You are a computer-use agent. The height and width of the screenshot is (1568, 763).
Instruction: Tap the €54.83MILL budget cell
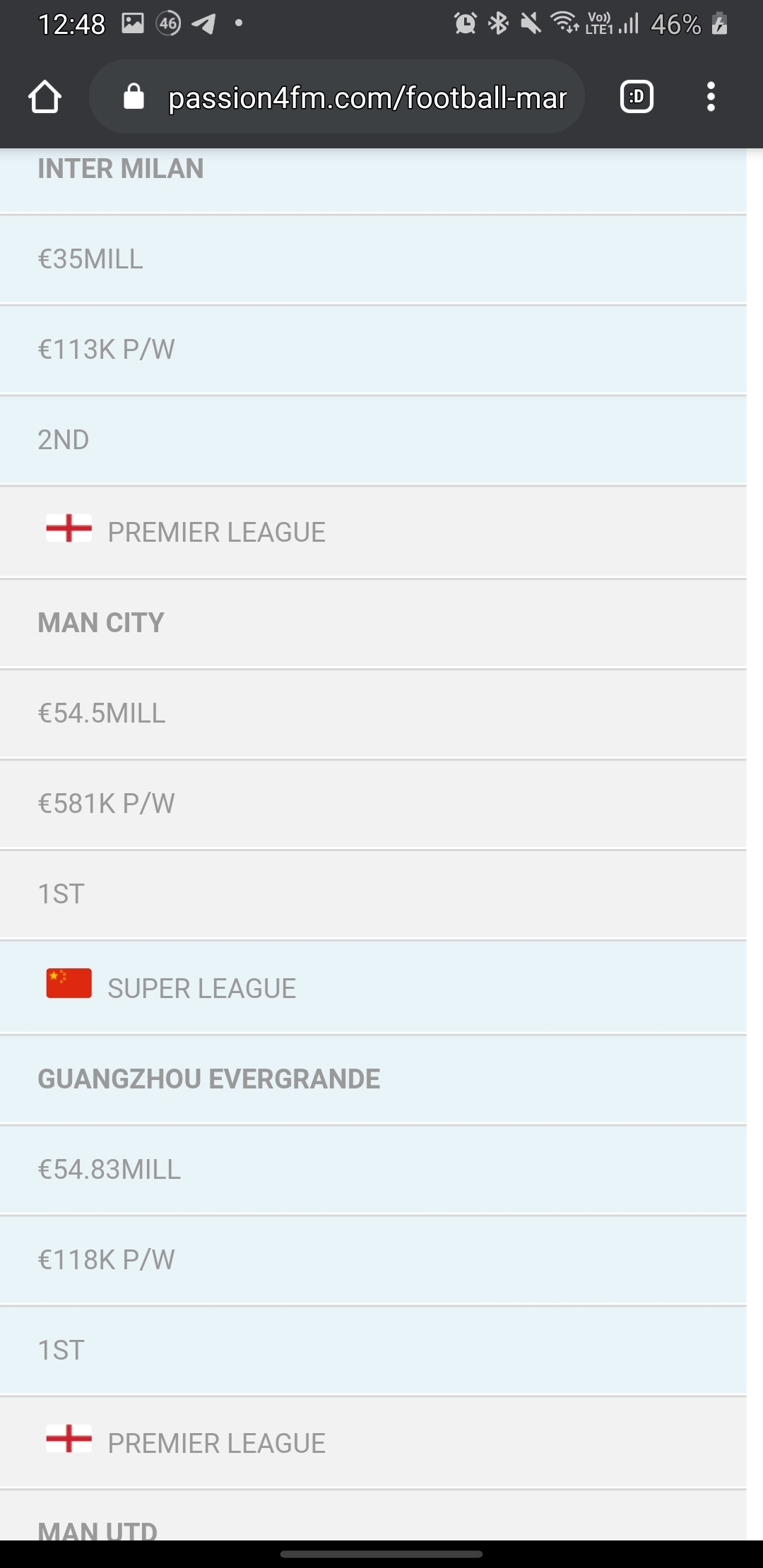[110, 1170]
